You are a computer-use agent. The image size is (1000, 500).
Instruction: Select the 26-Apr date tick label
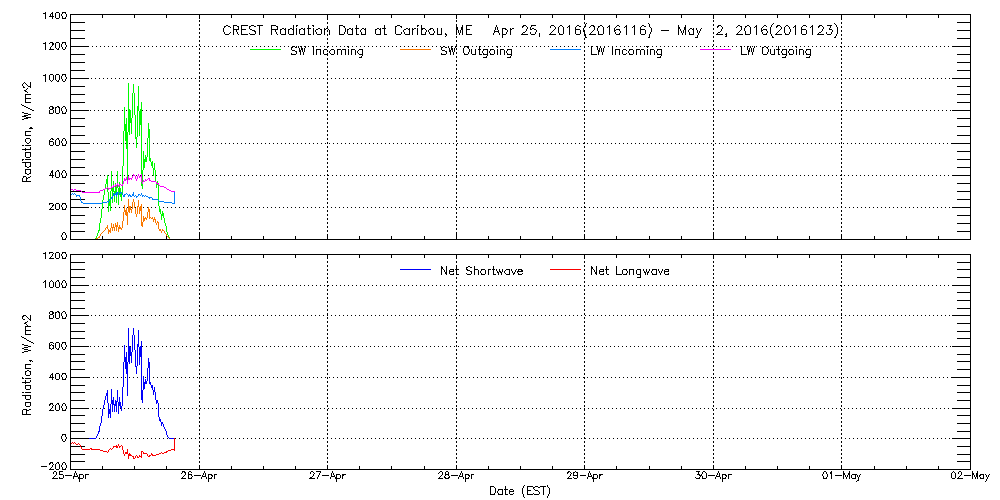coord(200,476)
